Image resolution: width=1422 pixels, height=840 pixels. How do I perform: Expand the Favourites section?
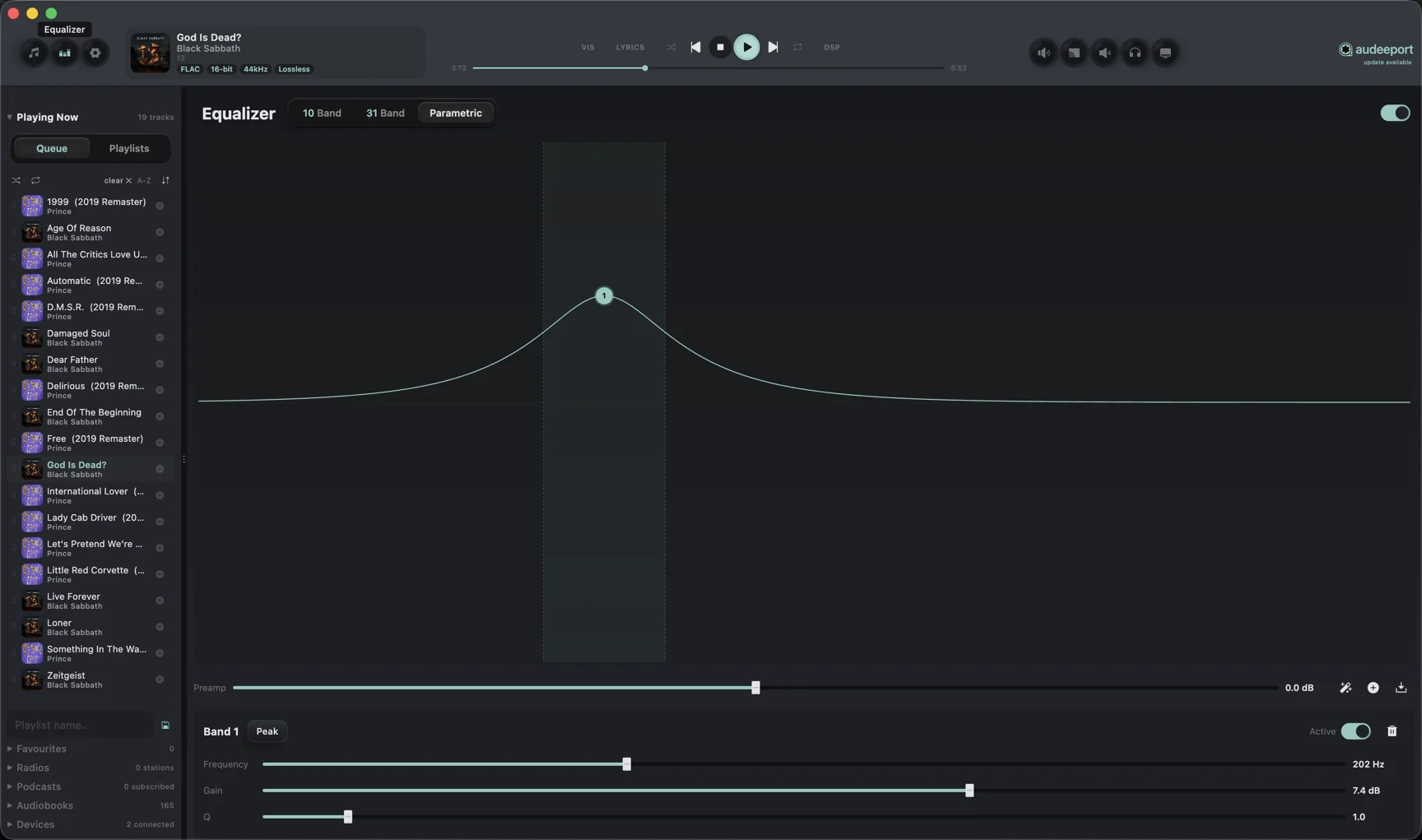(x=41, y=749)
